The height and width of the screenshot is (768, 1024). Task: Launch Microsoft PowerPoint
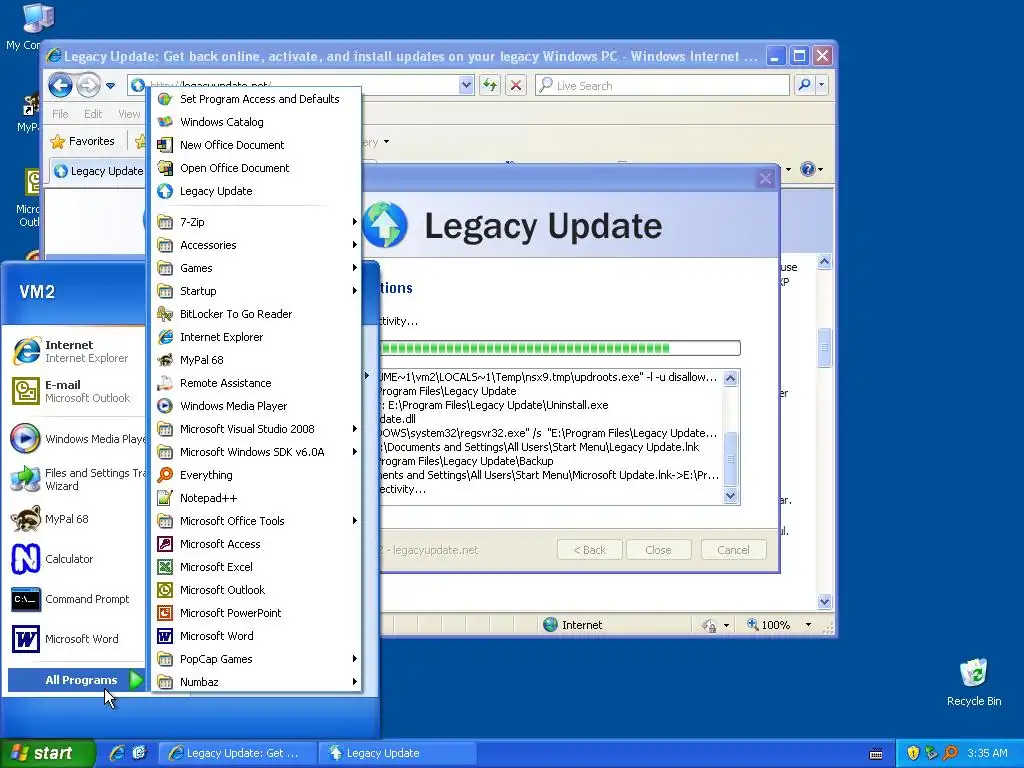(256, 613)
